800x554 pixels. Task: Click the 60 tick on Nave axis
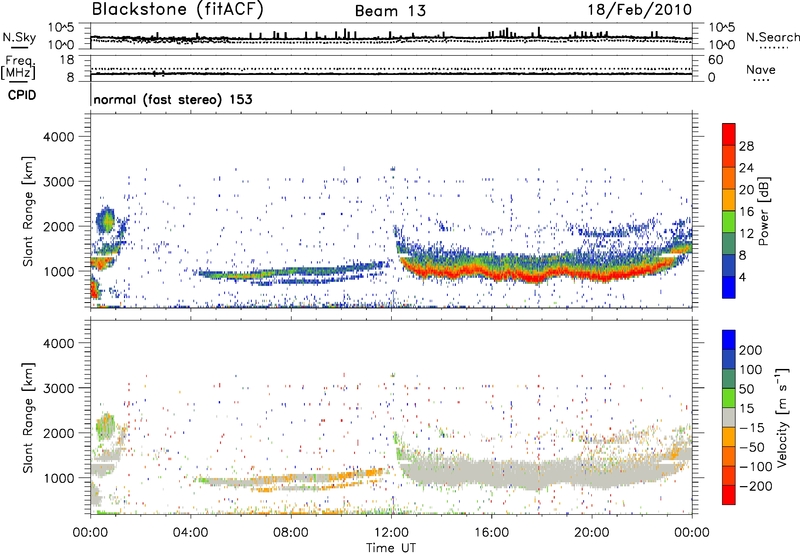(715, 60)
